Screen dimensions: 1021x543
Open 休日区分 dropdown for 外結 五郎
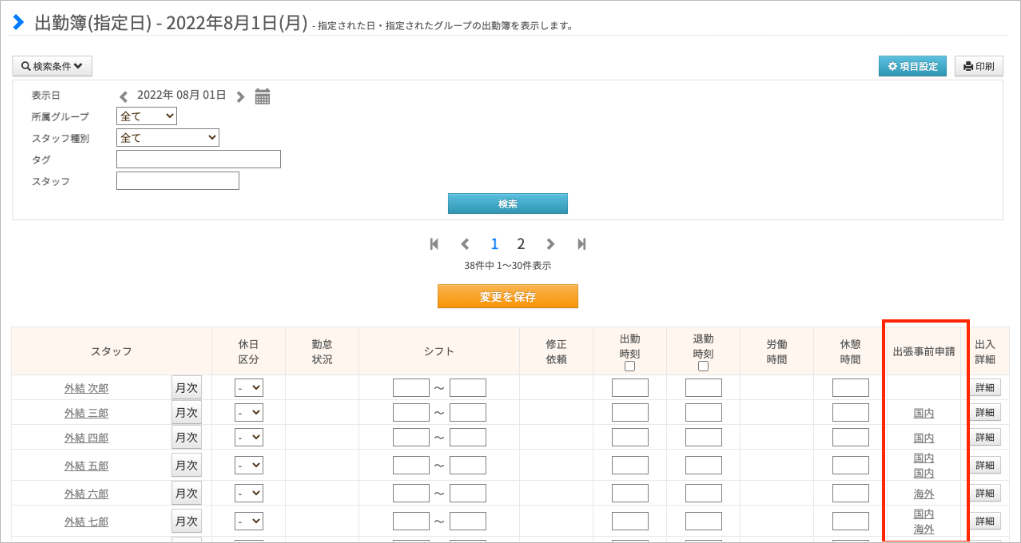[x=249, y=466]
